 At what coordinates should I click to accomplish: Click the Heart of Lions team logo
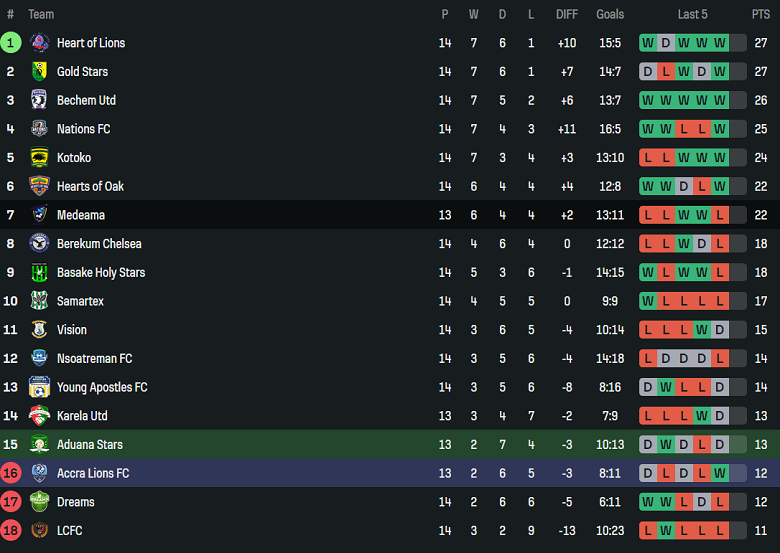(39, 43)
